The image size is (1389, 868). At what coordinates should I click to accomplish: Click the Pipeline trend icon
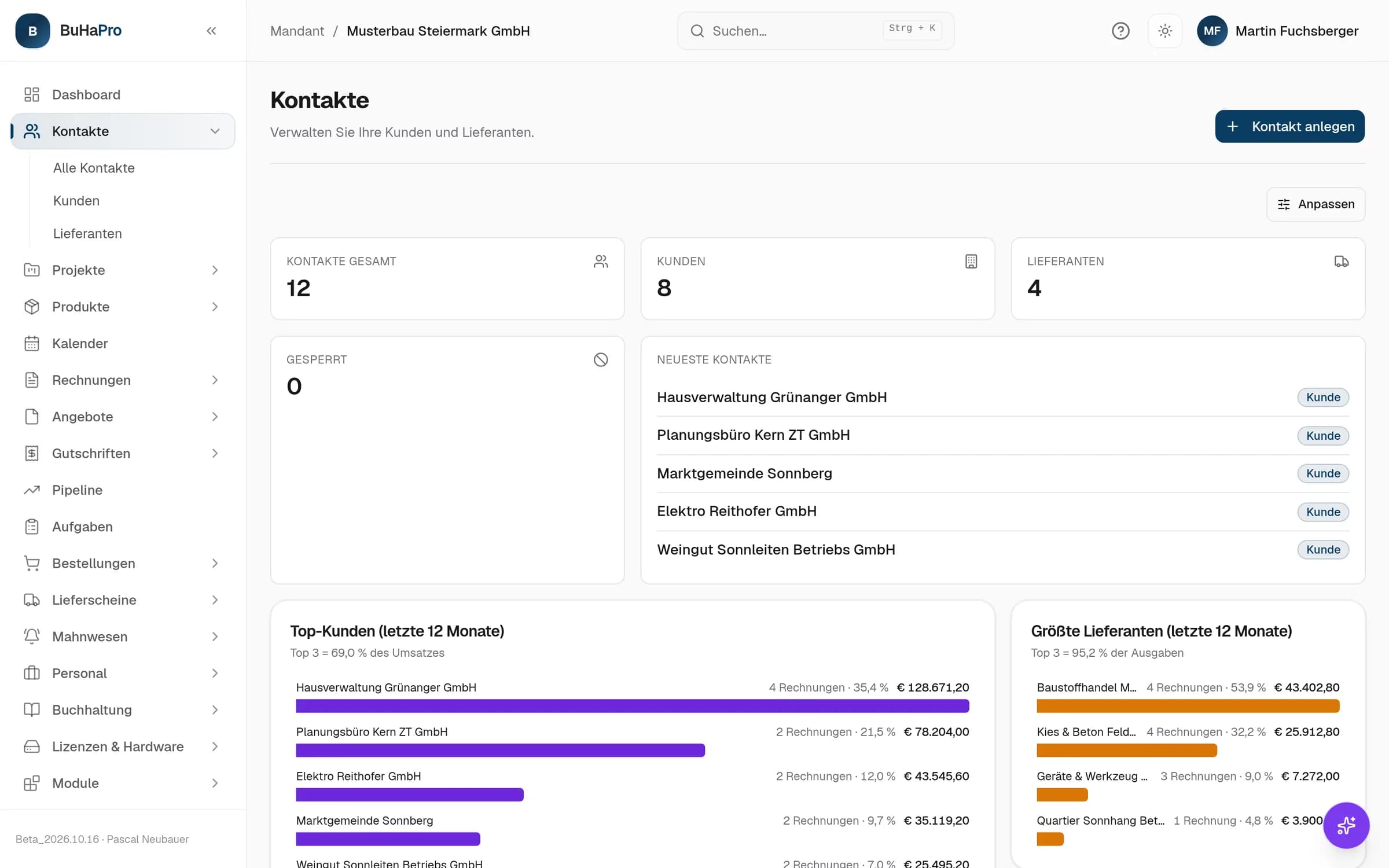(32, 490)
